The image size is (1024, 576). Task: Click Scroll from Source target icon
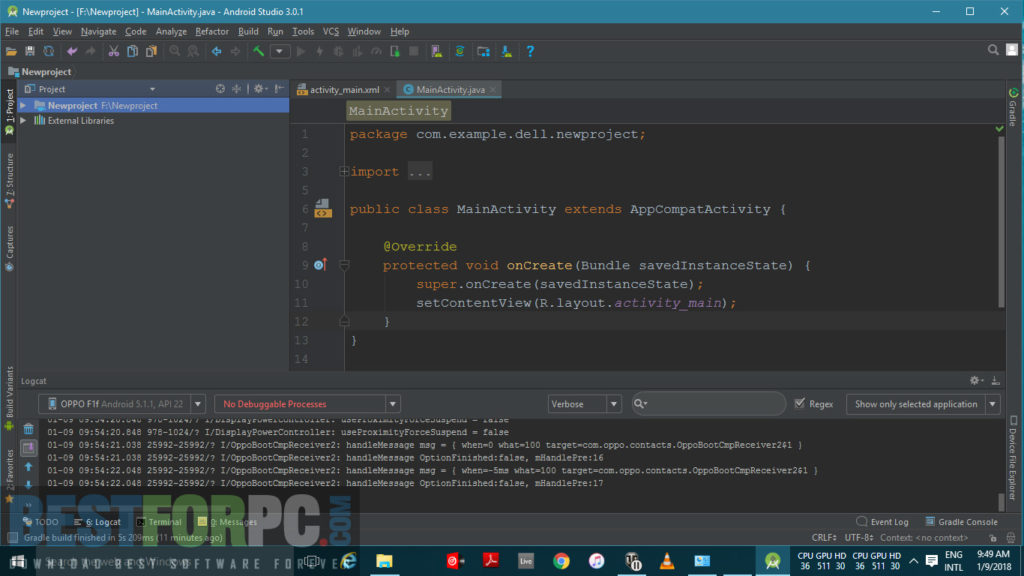(x=220, y=89)
